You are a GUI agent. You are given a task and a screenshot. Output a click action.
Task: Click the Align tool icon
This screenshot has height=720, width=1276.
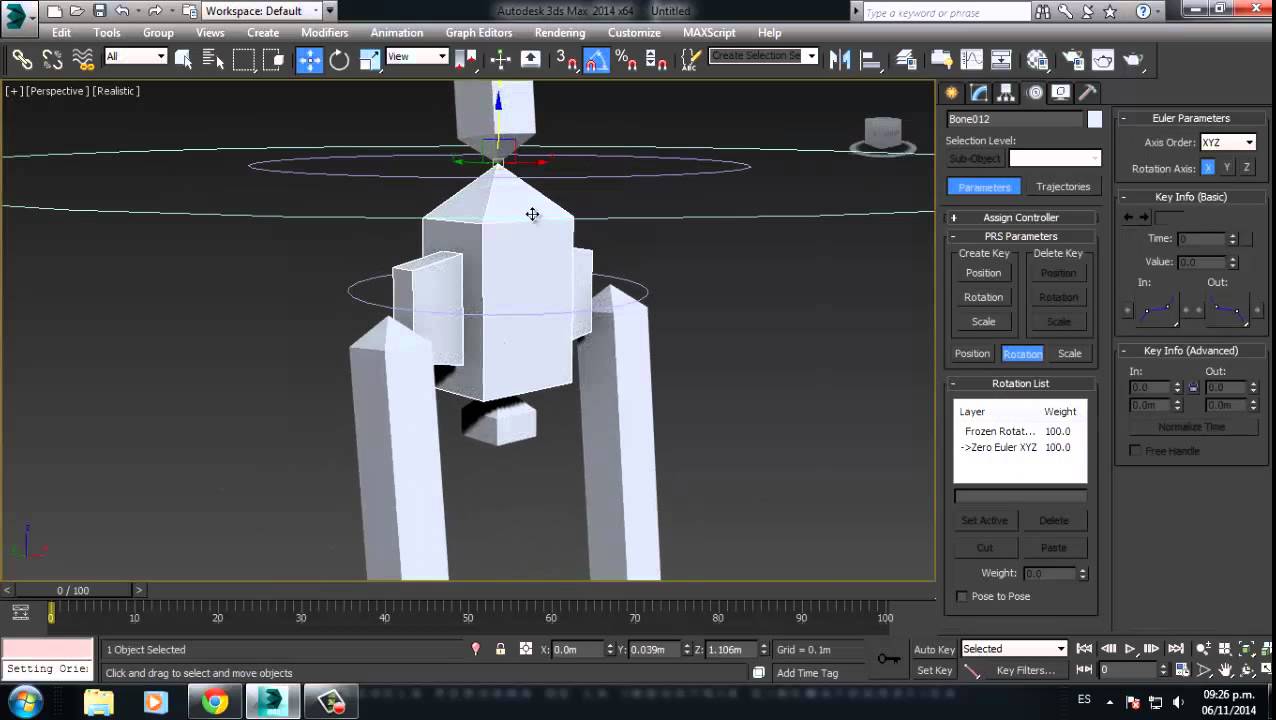click(870, 60)
